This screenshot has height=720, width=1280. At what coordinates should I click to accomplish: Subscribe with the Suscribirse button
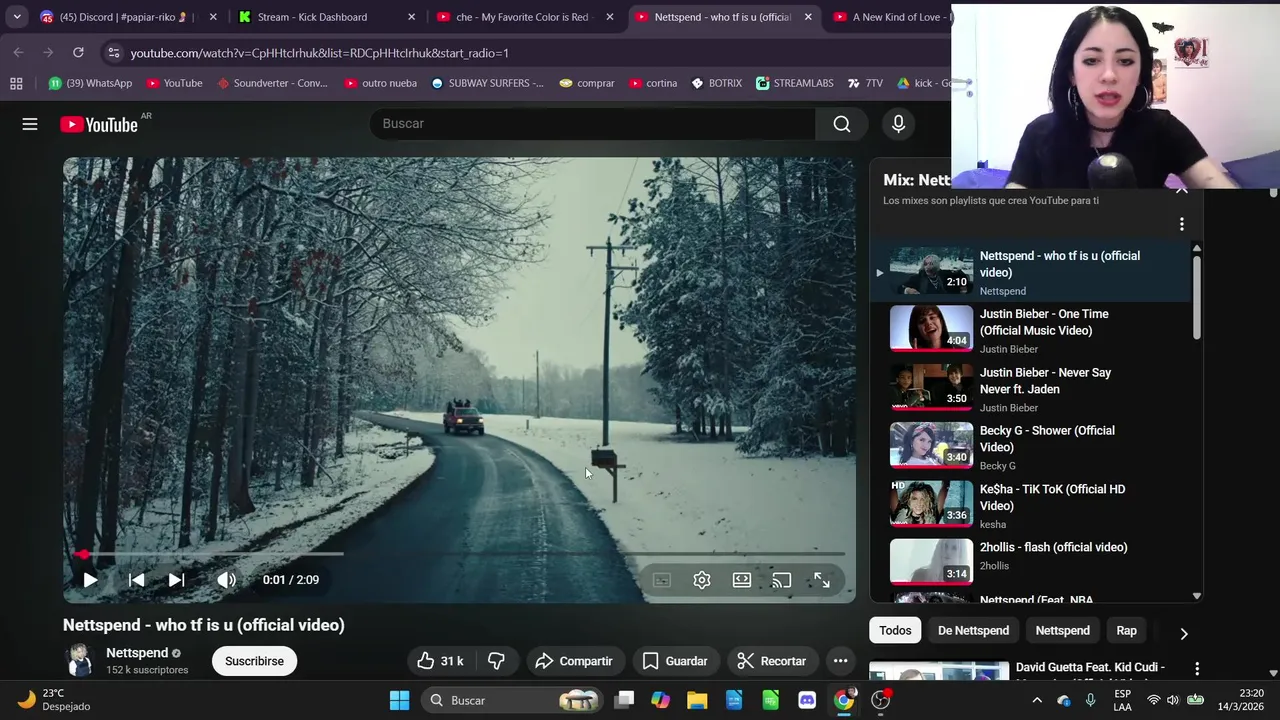[x=254, y=661]
